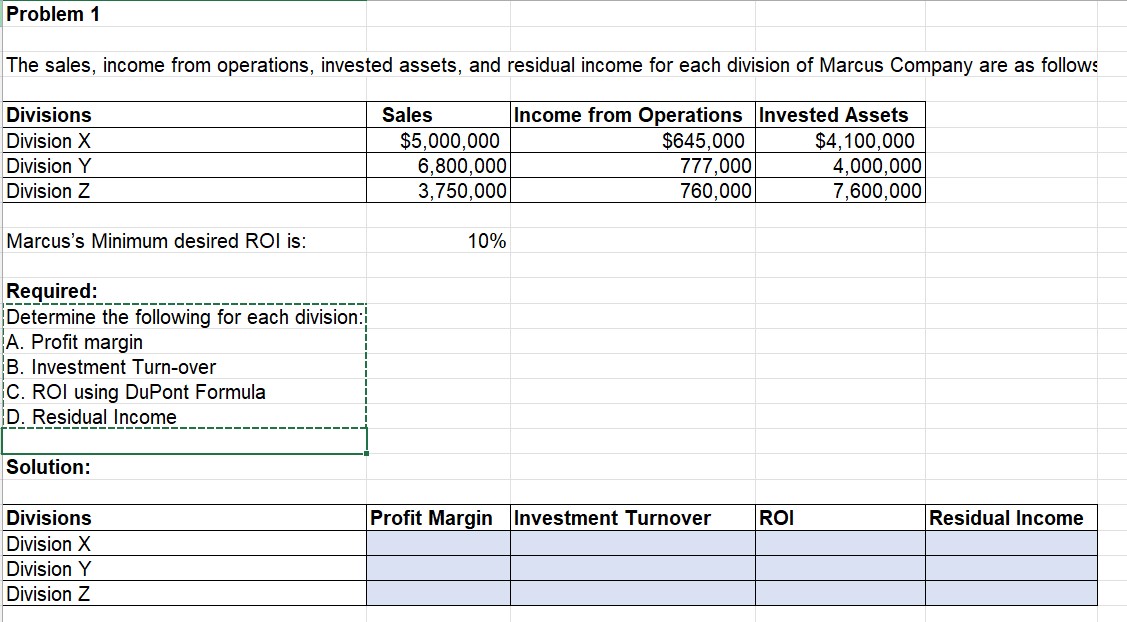This screenshot has height=622, width=1127.
Task: Select the 'Investment Turnover' column header
Action: tap(633, 518)
